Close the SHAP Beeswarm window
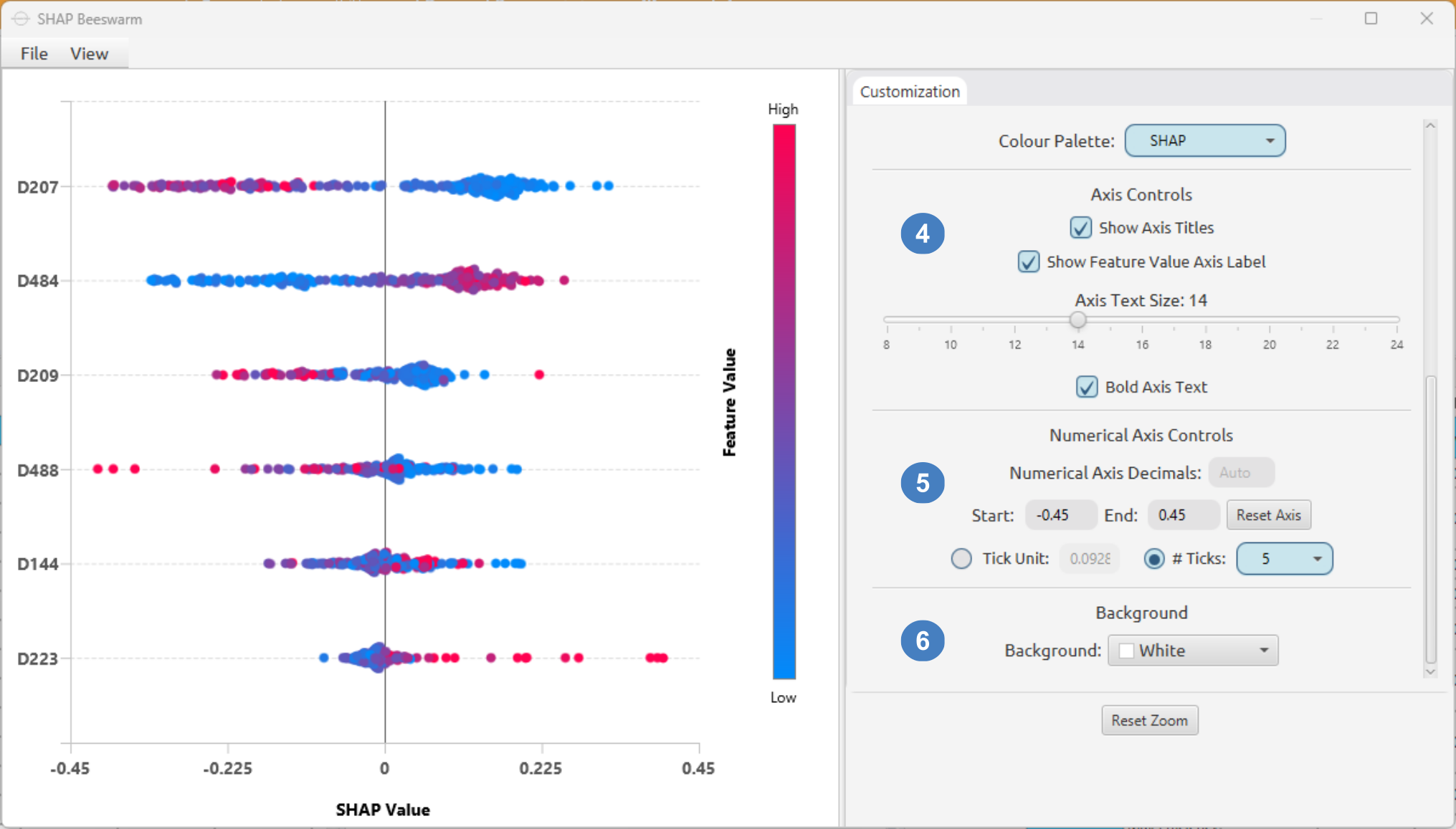1456x829 pixels. coord(1427,19)
